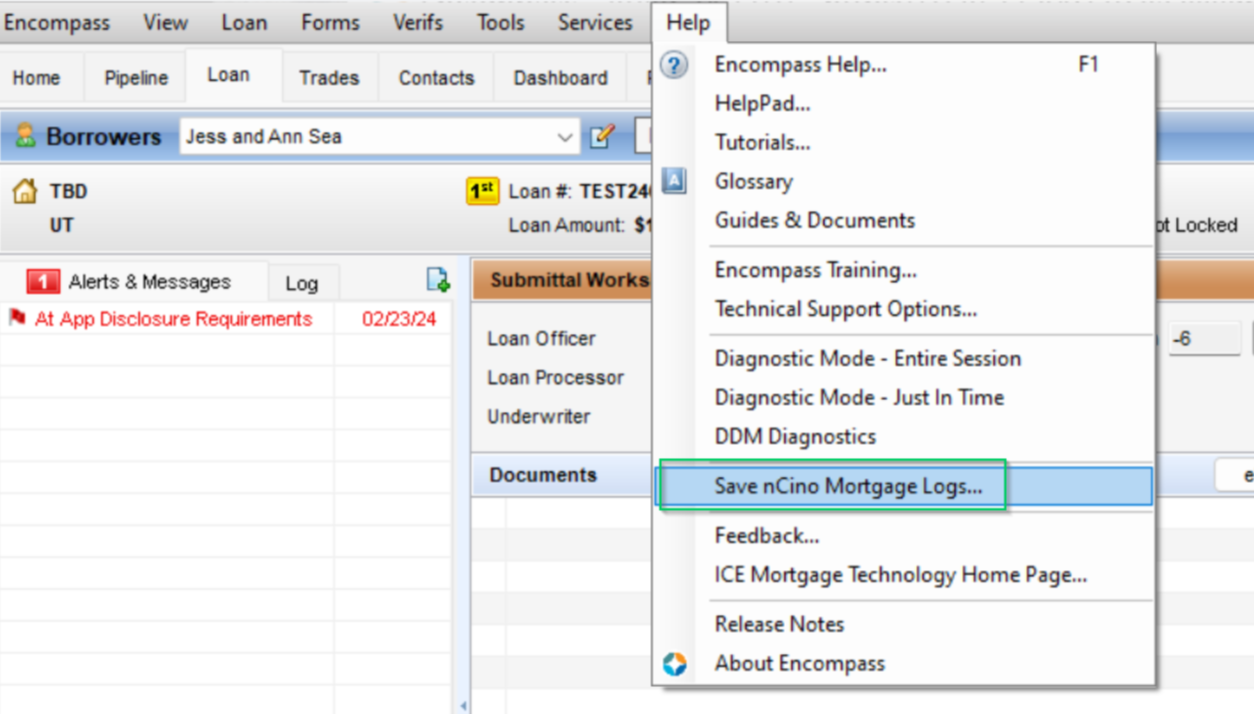Screen dimensions: 1254x714
Task: Open the Jess and Ann Sea borrower dropdown
Action: [x=565, y=137]
